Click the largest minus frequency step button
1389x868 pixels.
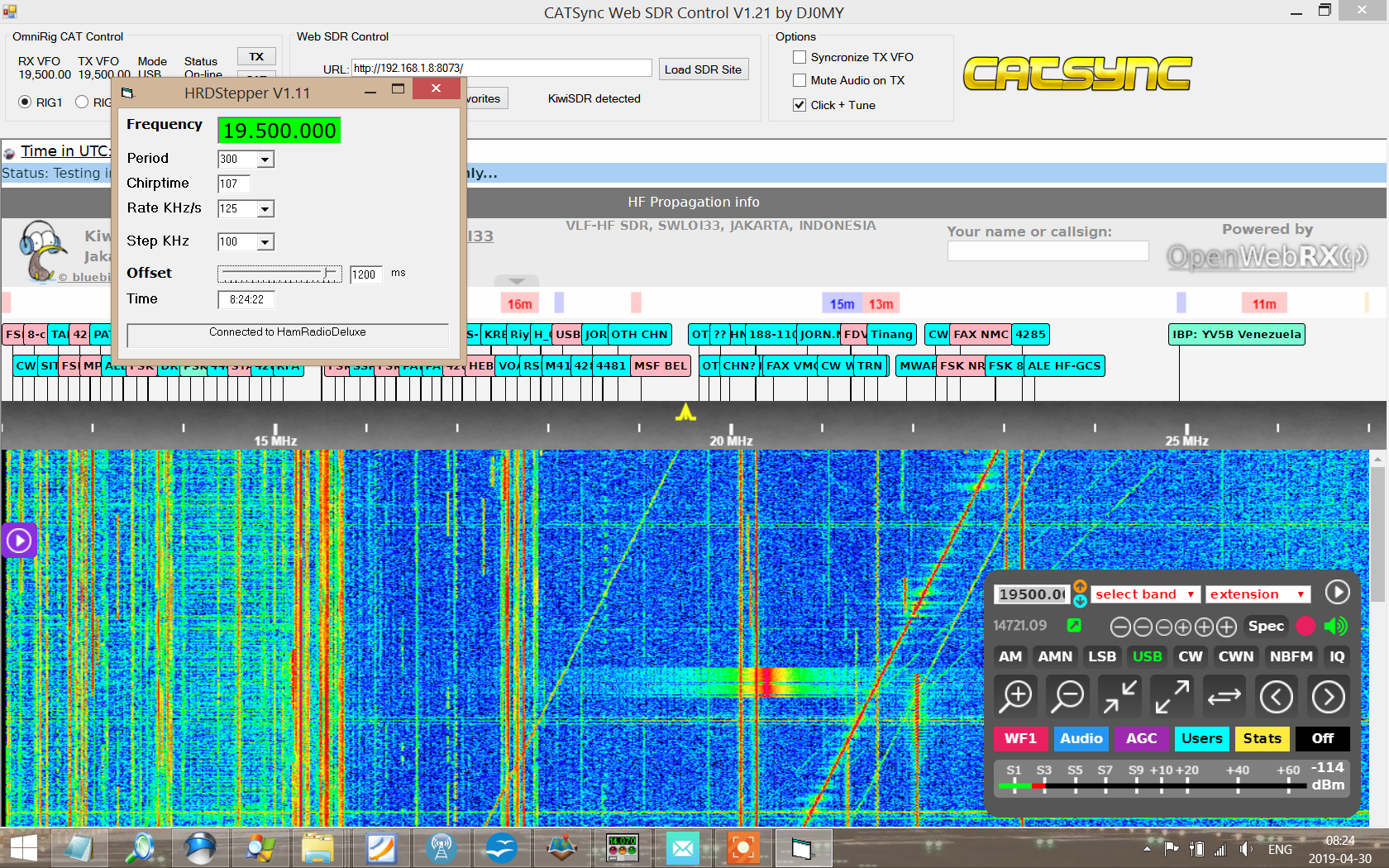coord(1120,627)
